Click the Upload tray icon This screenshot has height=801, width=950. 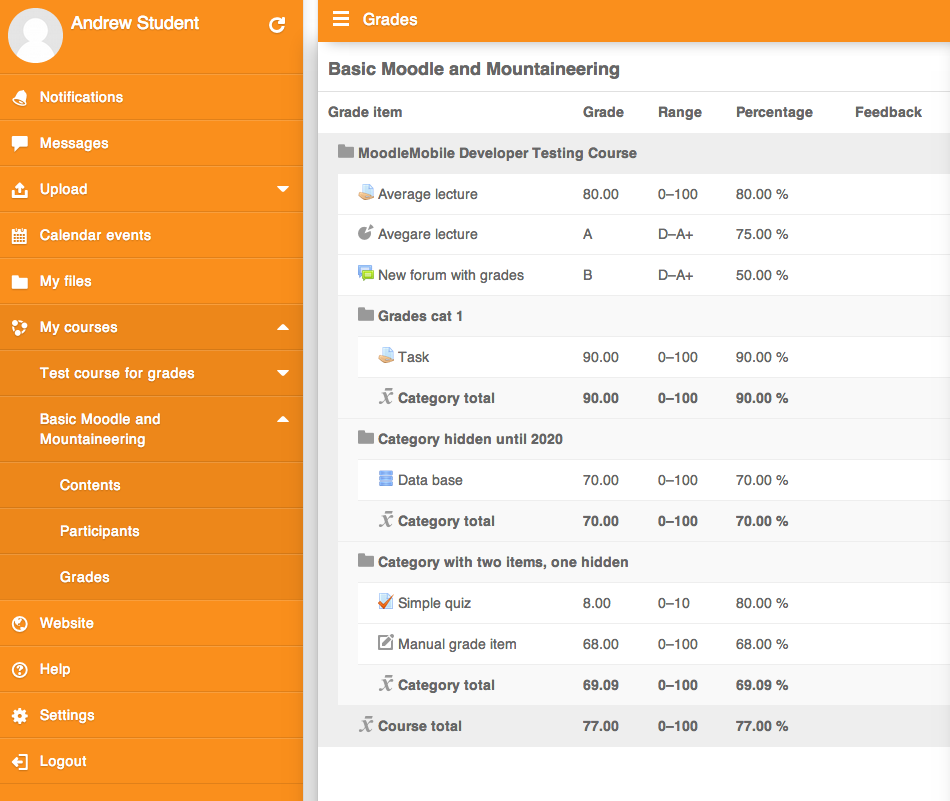pyautogui.click(x=19, y=190)
